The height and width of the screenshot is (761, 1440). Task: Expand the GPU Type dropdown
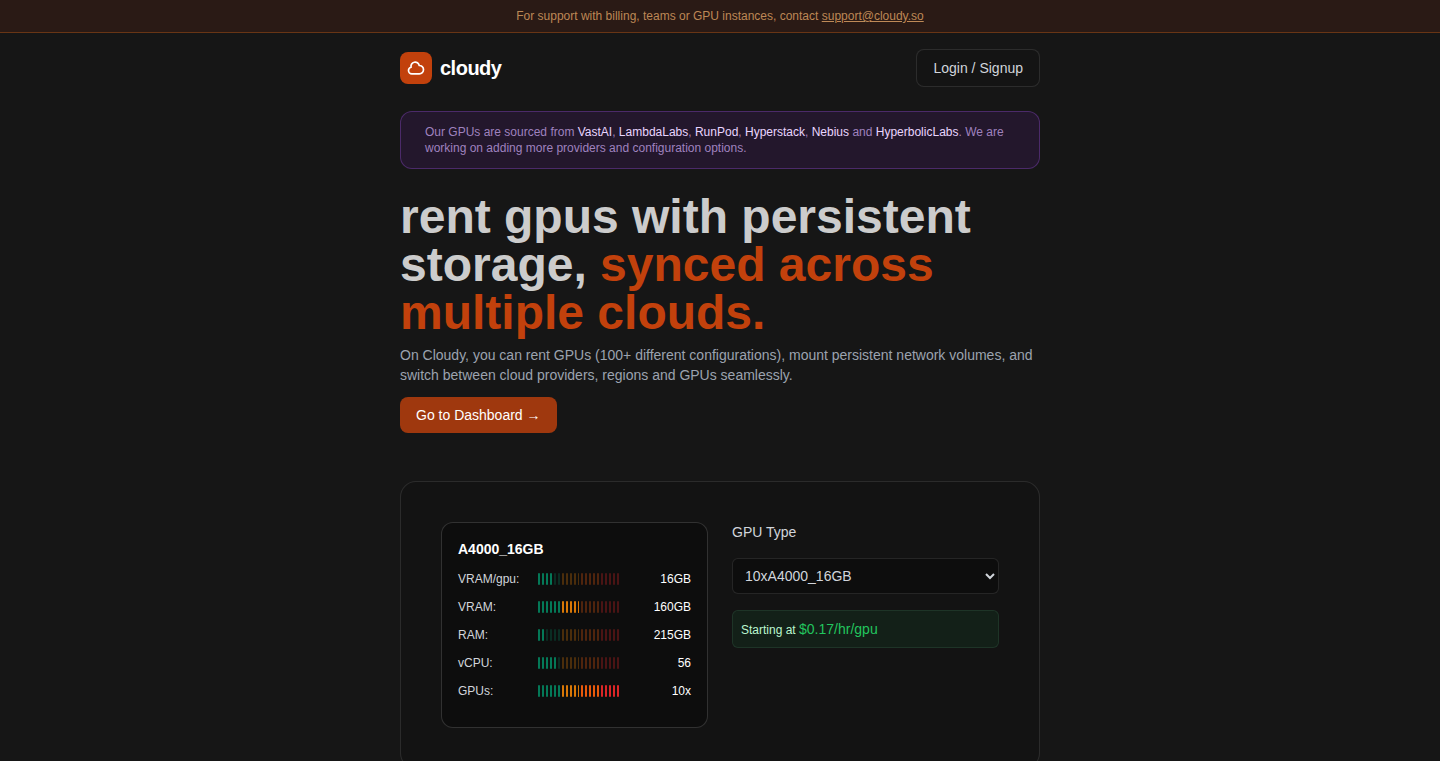pos(865,576)
